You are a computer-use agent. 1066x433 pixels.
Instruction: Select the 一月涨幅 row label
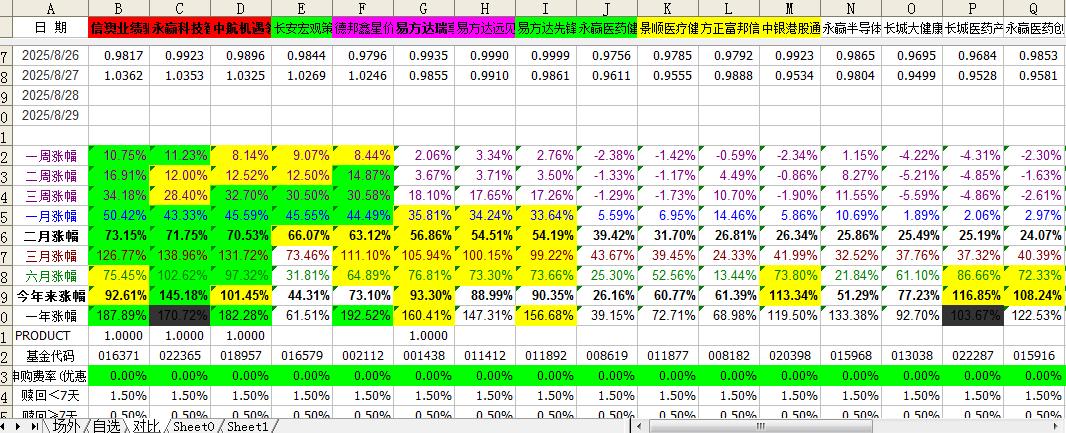tap(50, 216)
